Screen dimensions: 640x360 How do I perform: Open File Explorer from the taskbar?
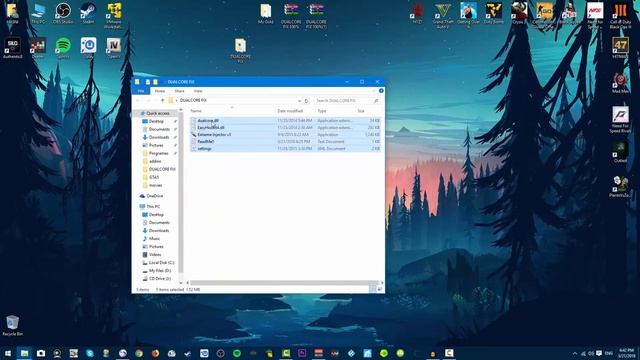point(24,353)
